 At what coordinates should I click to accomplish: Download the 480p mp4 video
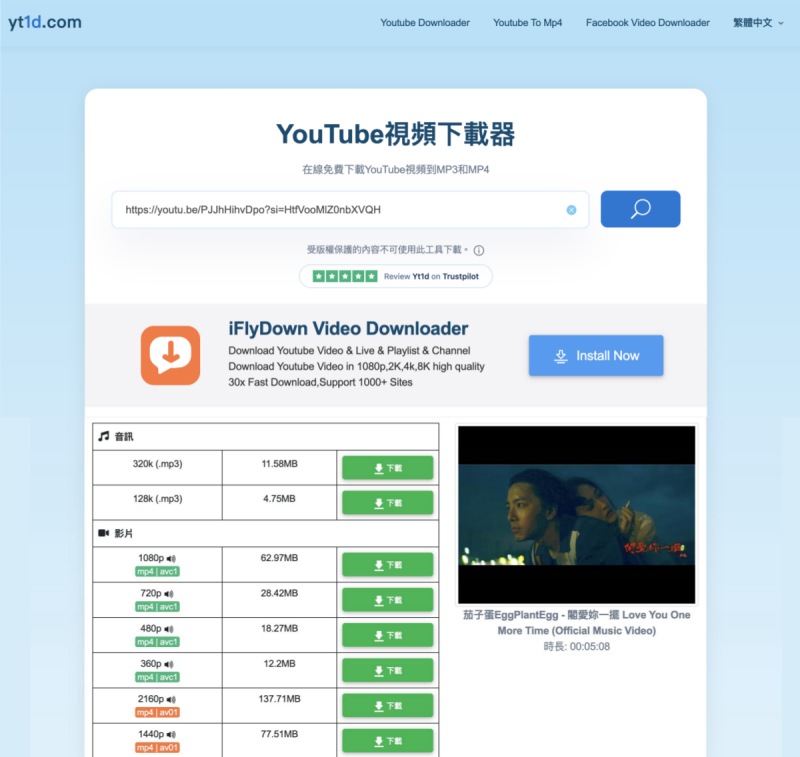click(x=387, y=635)
